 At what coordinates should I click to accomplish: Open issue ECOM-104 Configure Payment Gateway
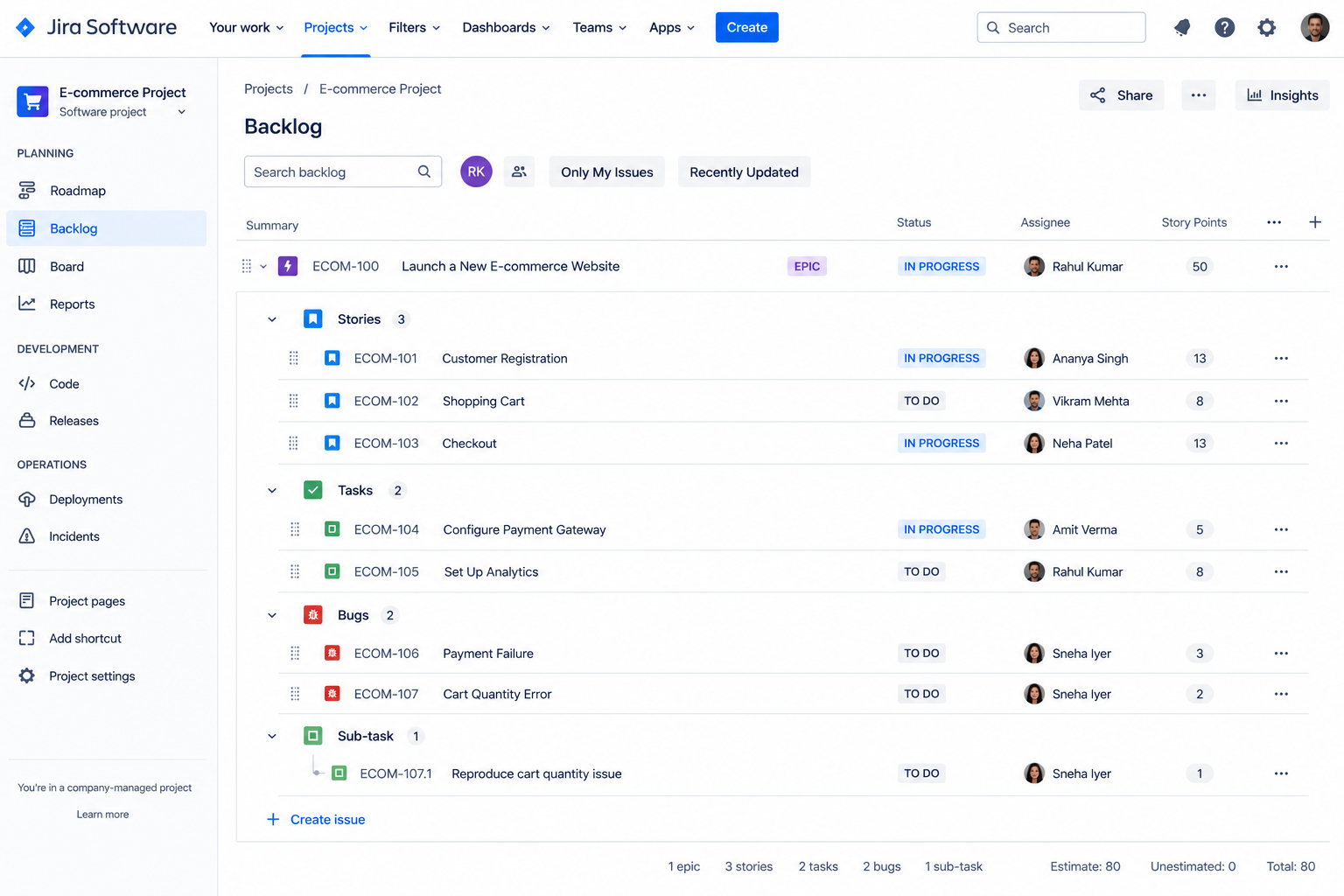tap(524, 529)
